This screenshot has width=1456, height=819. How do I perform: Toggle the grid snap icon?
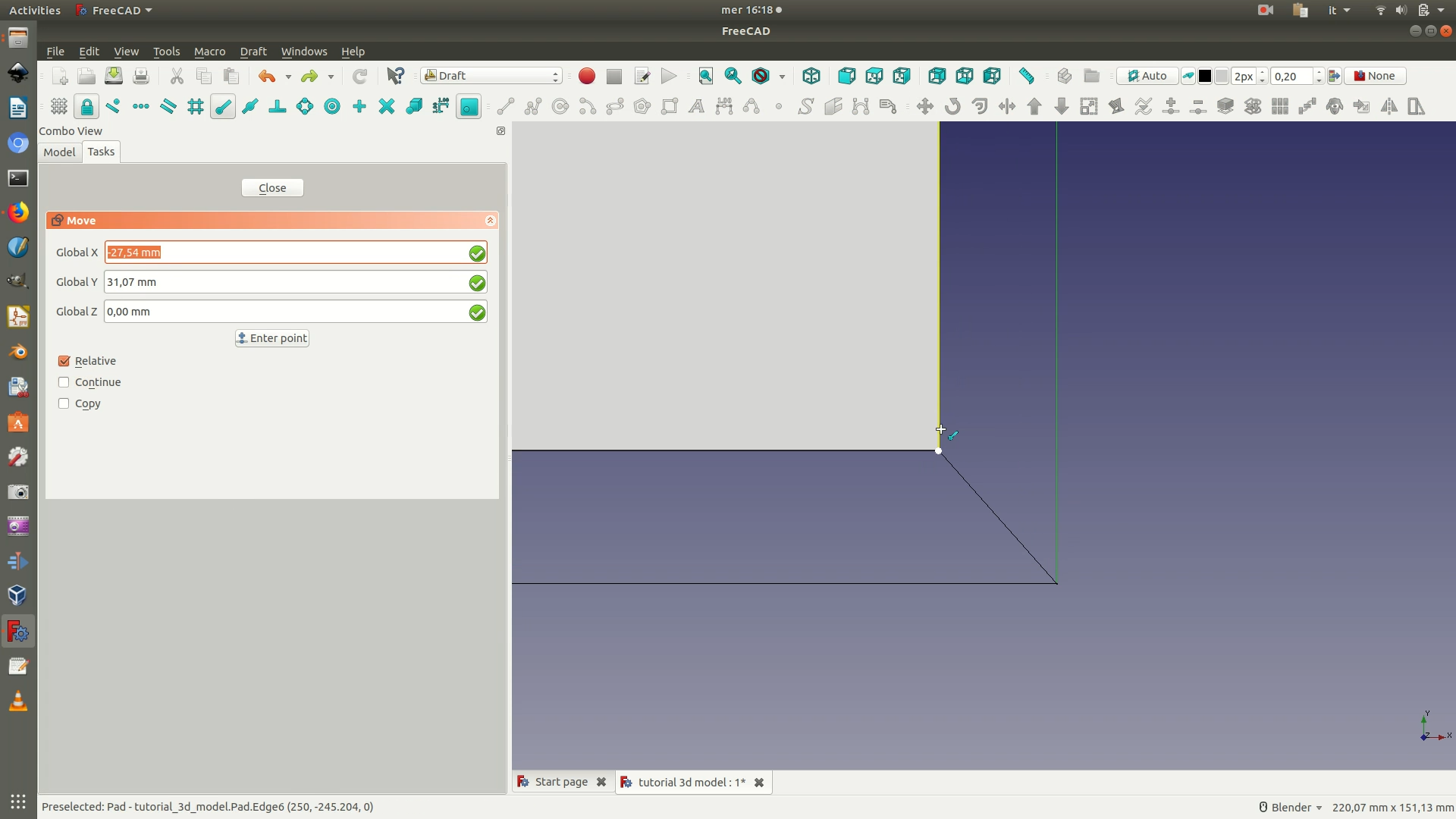[x=195, y=107]
